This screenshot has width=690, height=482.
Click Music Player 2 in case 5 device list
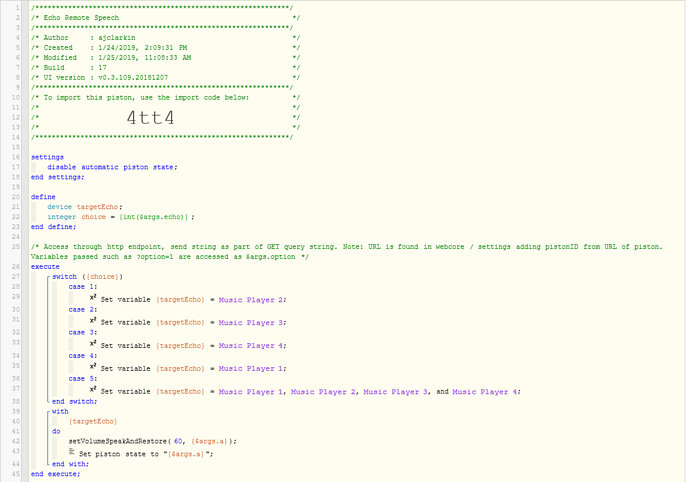(323, 392)
